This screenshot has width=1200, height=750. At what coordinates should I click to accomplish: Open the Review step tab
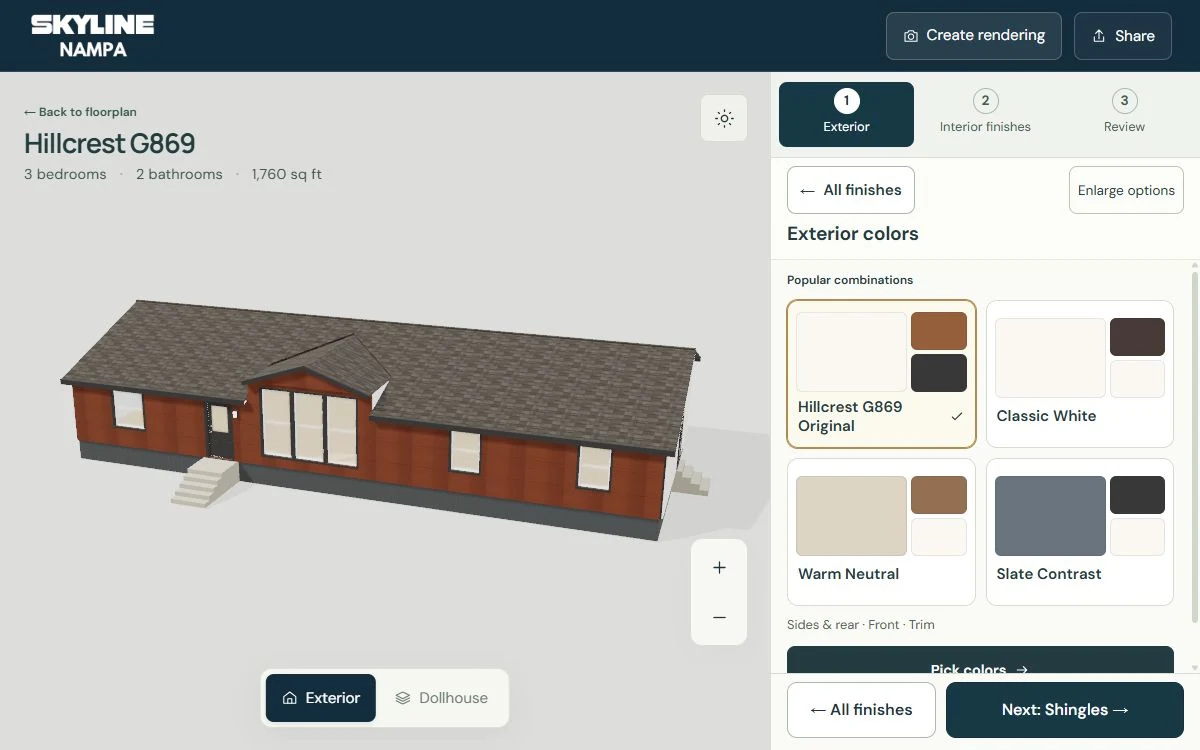[x=1124, y=114]
